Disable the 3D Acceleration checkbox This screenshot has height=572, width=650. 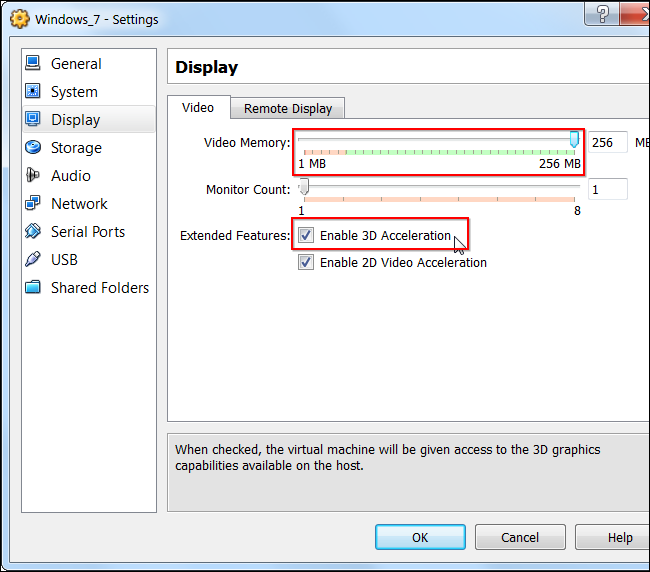pyautogui.click(x=306, y=235)
